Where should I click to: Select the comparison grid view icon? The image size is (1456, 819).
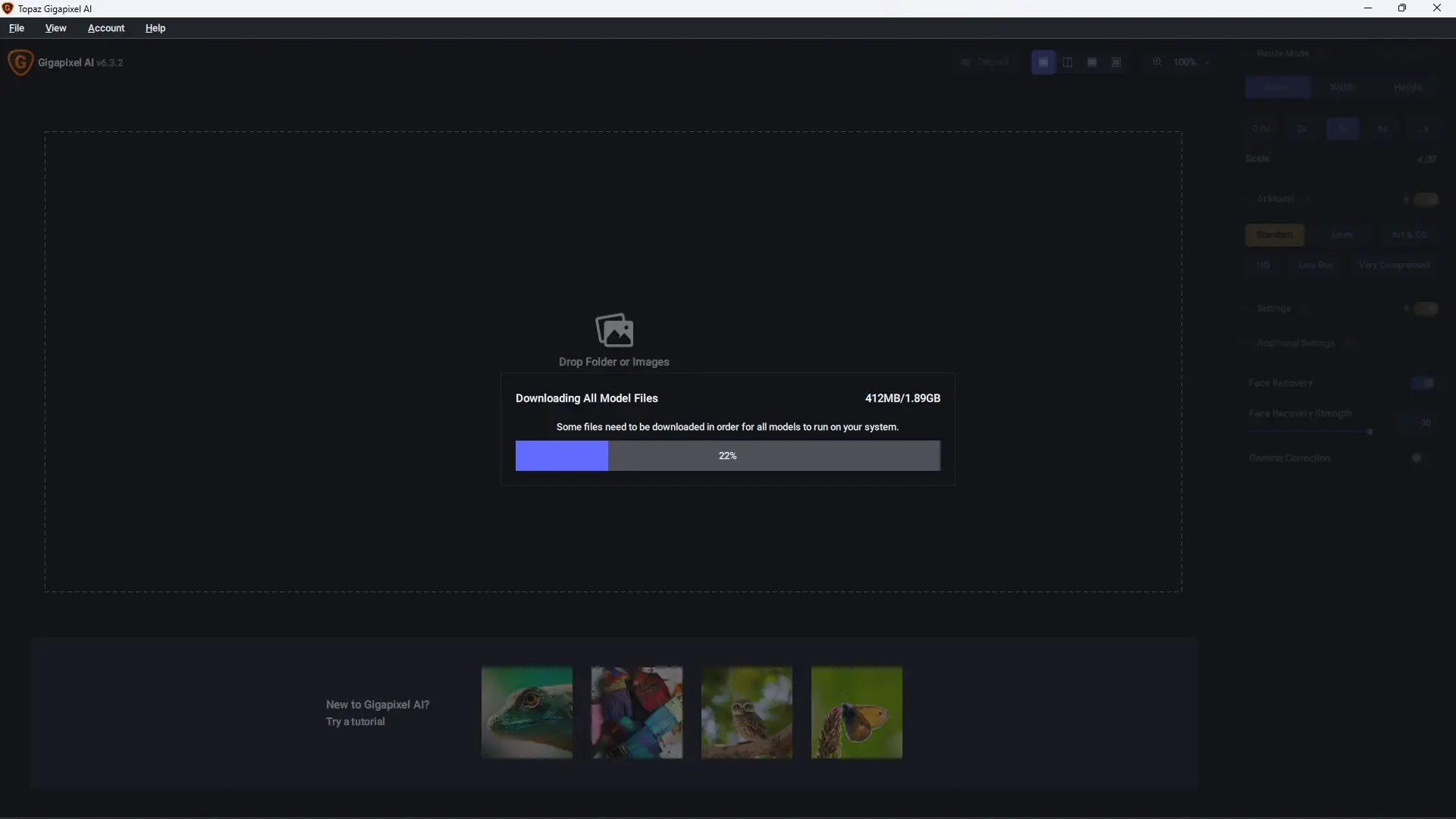pyautogui.click(x=1116, y=62)
